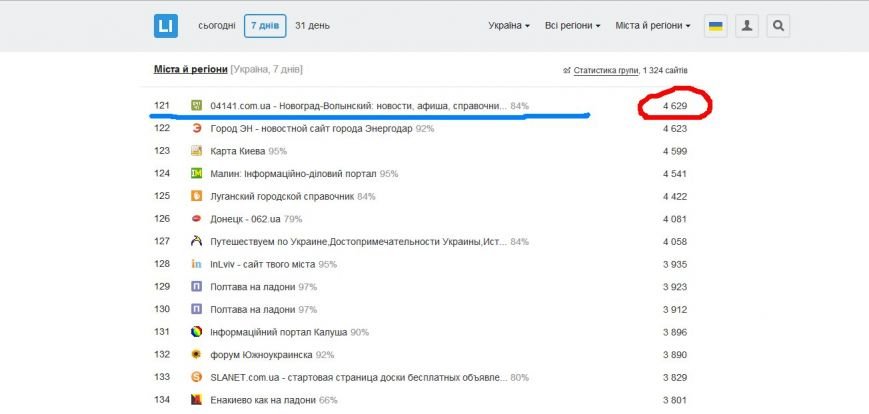The width and height of the screenshot is (869, 414).
Task: Open the Полтава на ладони entry ranked 129
Action: [x=253, y=287]
